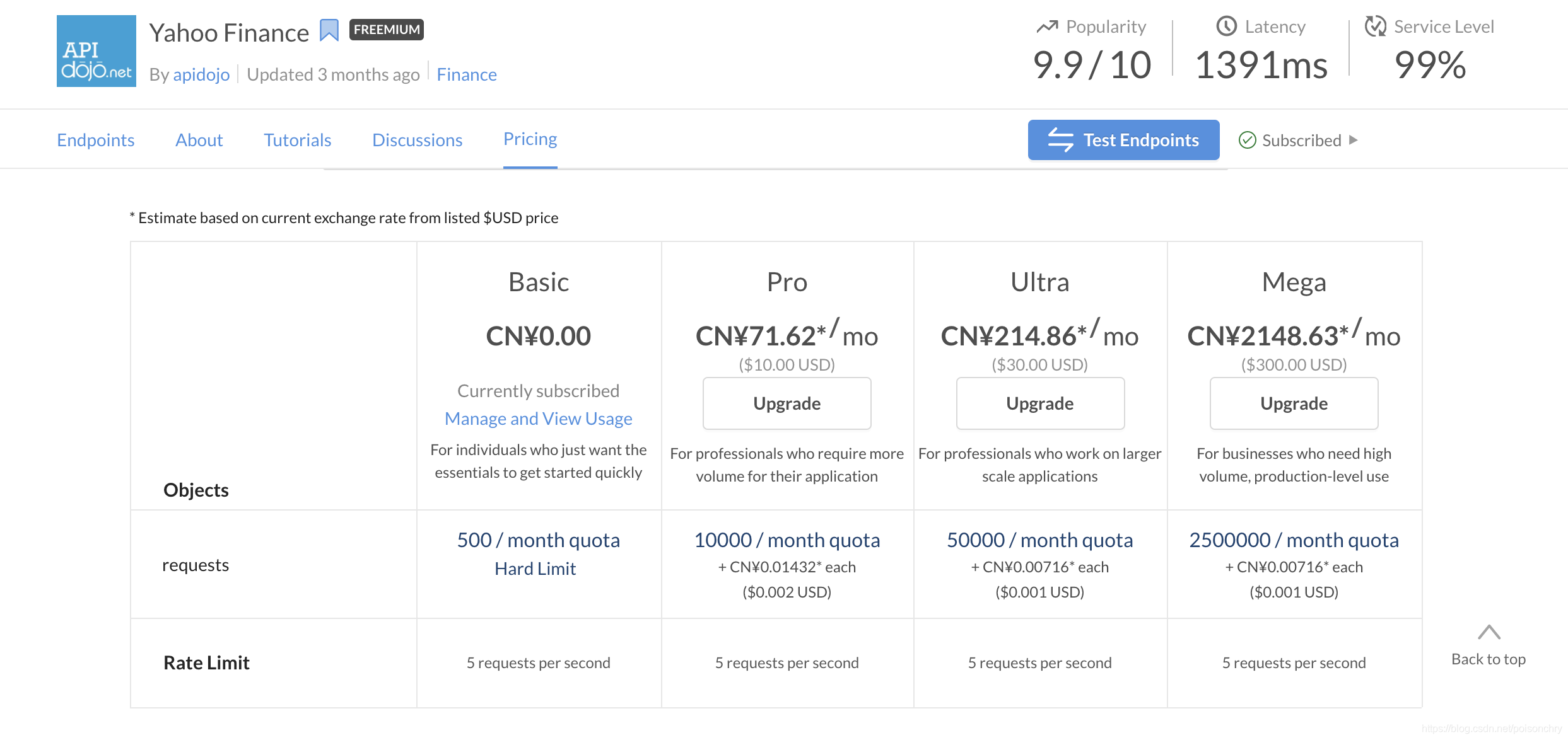Switch to the About tab

pyautogui.click(x=199, y=140)
